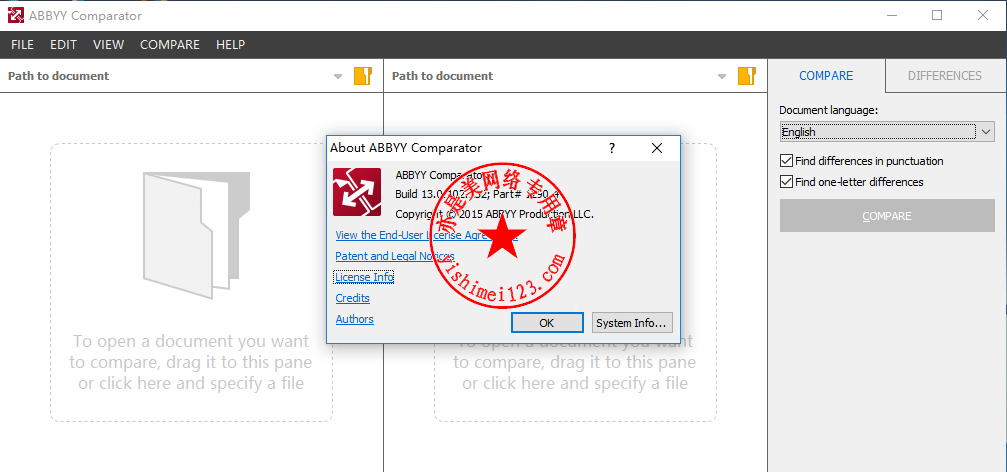1007x472 pixels.
Task: Close the About ABBYY Comparator dialog
Action: [656, 148]
